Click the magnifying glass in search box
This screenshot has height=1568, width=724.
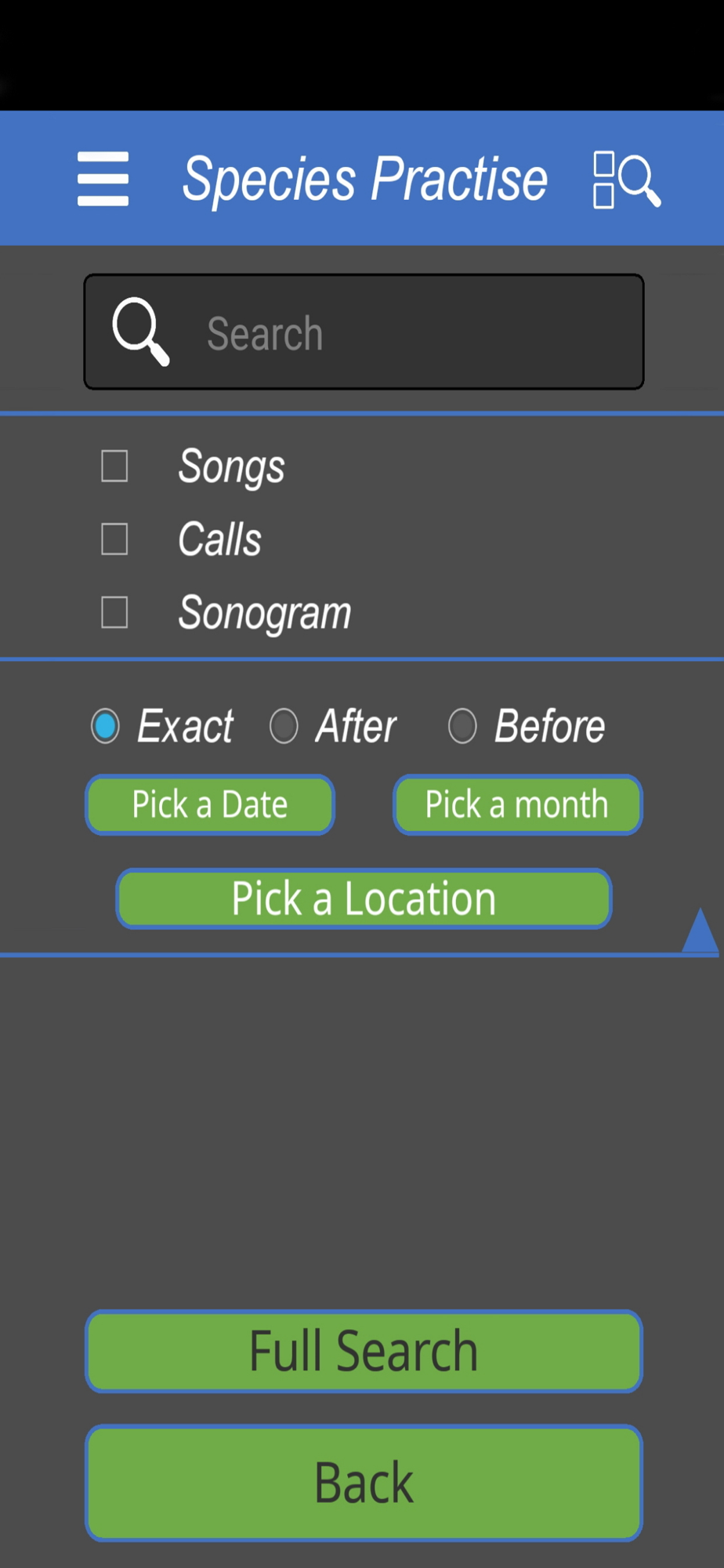click(140, 332)
